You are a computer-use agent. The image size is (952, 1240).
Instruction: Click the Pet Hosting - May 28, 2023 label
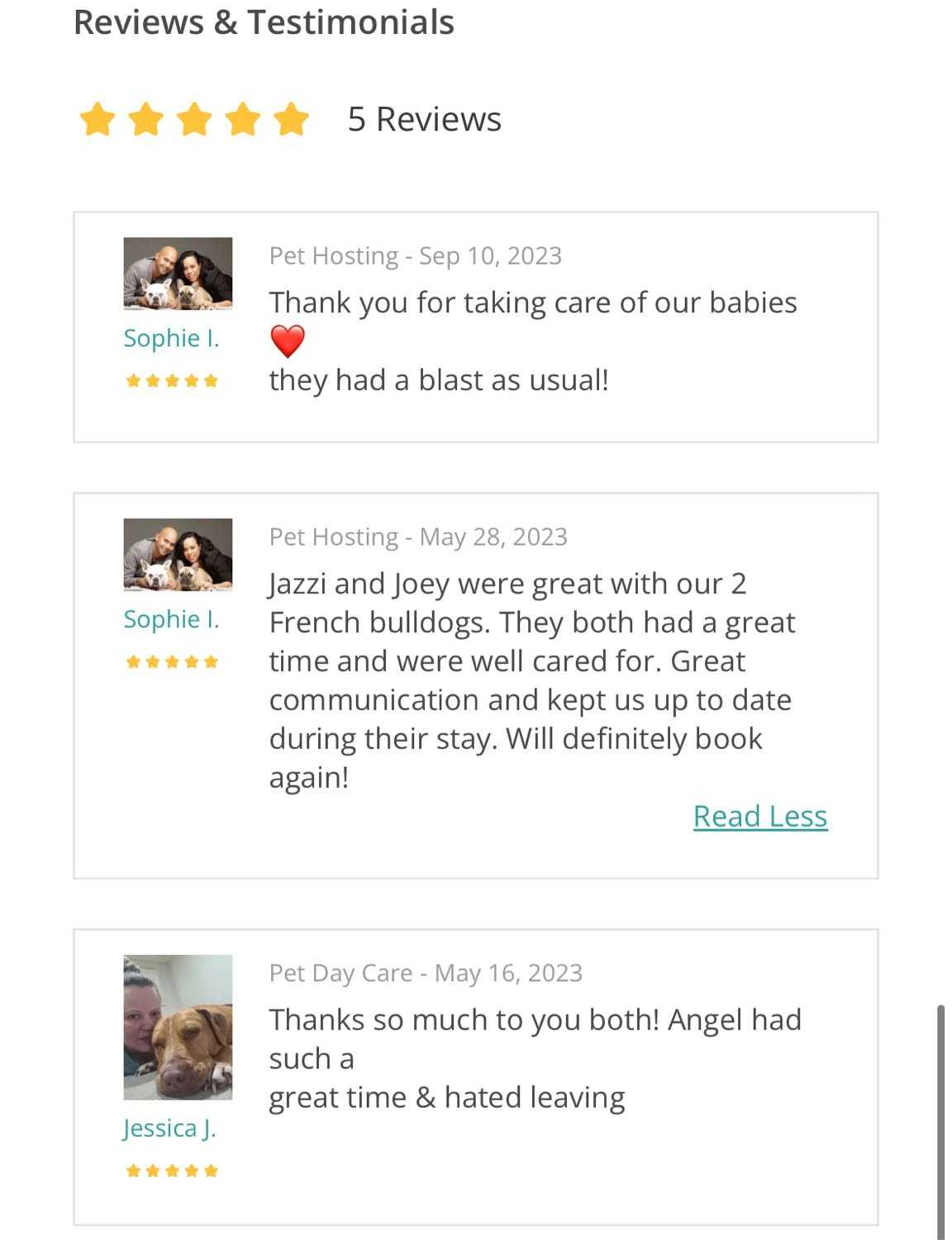[418, 537]
